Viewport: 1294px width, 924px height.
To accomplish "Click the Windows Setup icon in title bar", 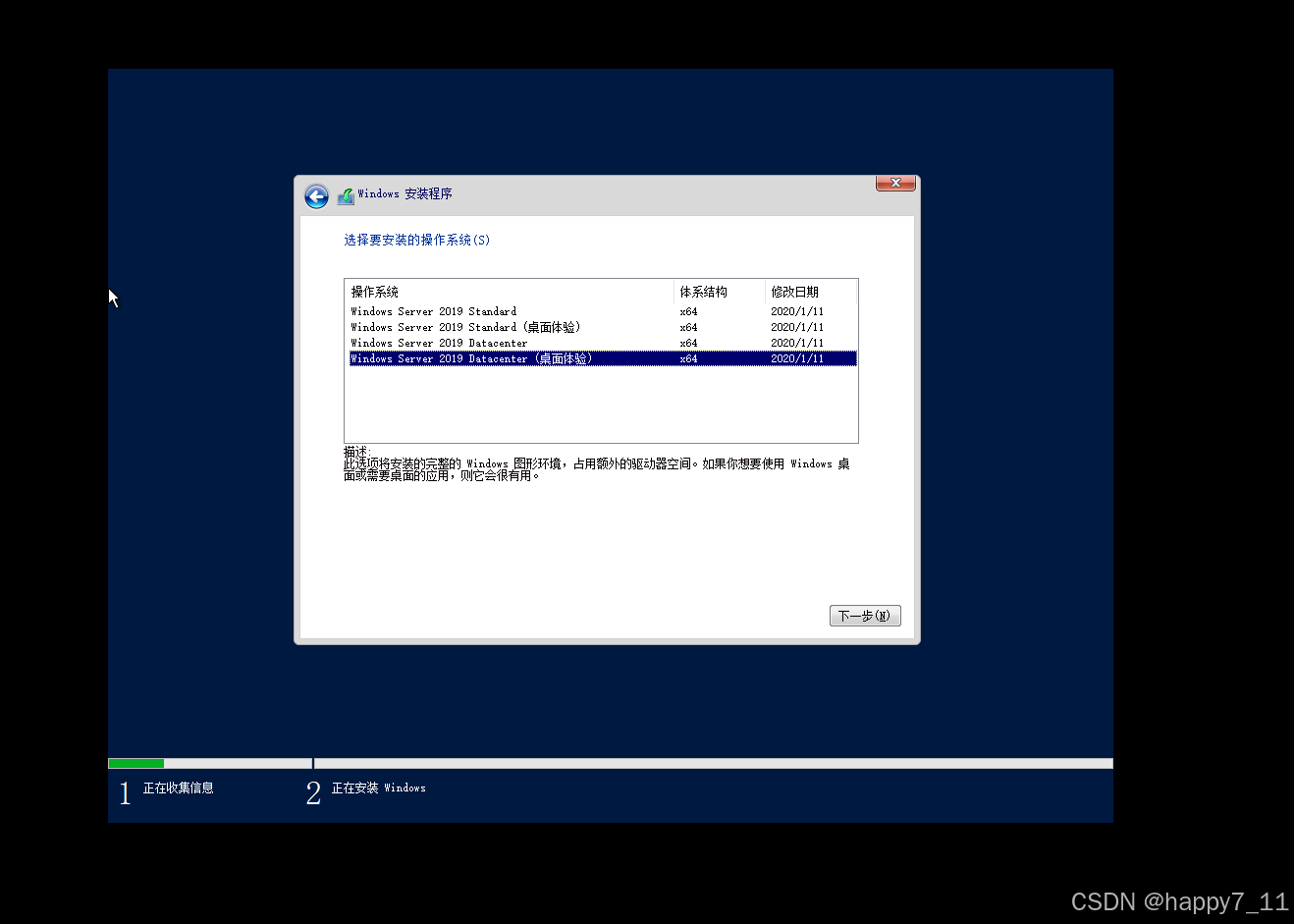I will (x=346, y=196).
